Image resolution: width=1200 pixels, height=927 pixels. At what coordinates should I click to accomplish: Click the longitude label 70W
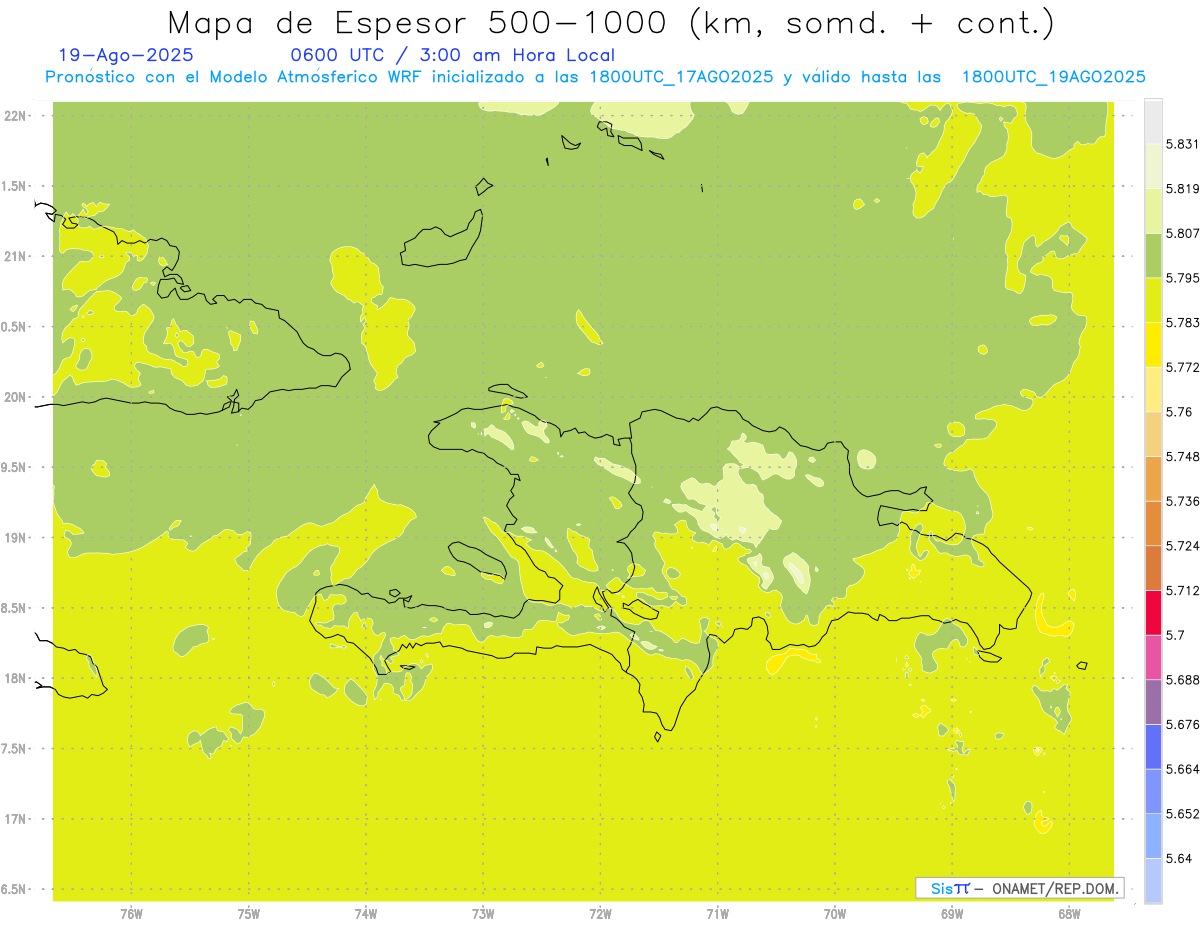point(835,913)
